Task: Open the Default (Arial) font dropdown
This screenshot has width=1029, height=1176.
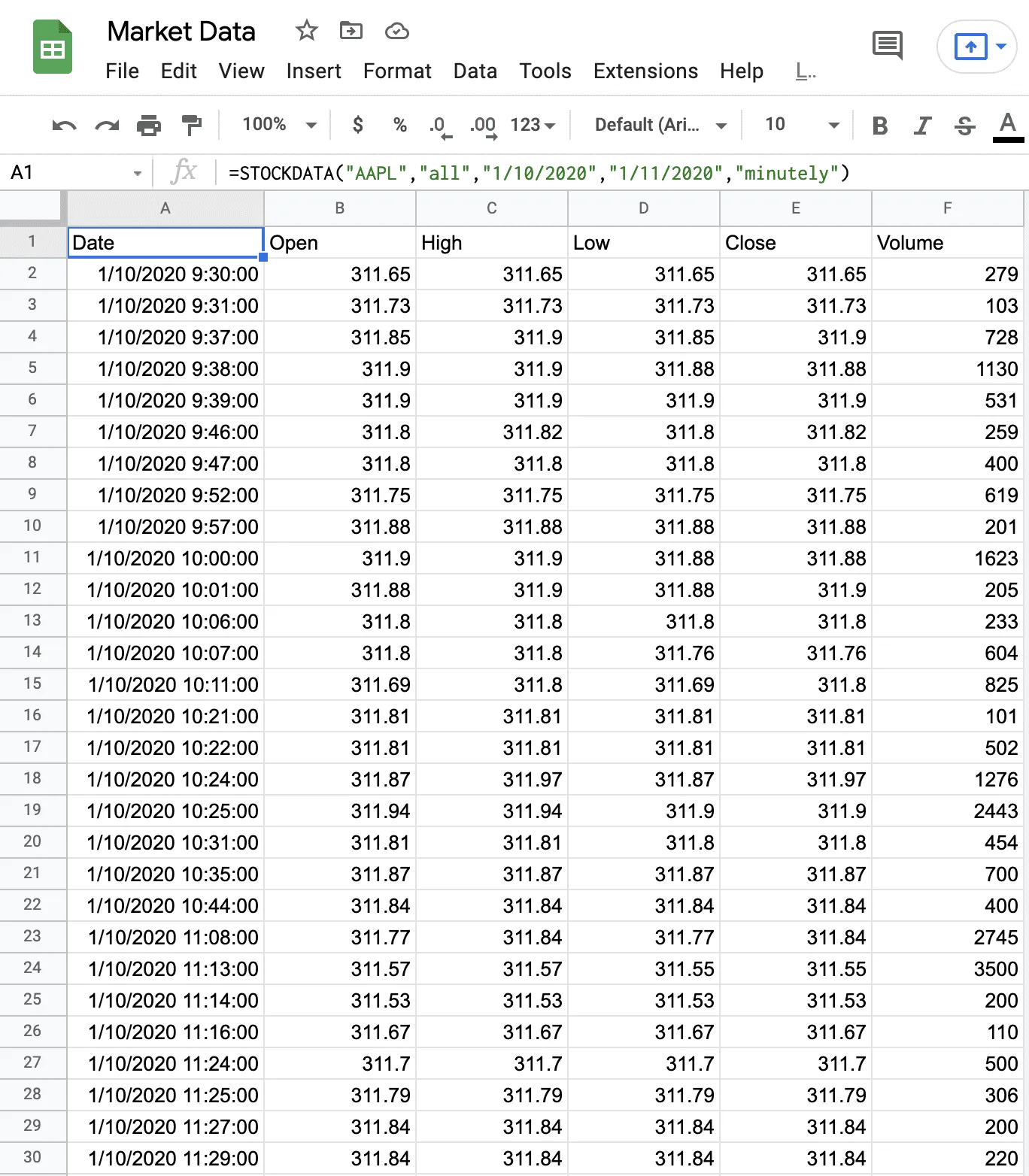Action: [x=660, y=125]
